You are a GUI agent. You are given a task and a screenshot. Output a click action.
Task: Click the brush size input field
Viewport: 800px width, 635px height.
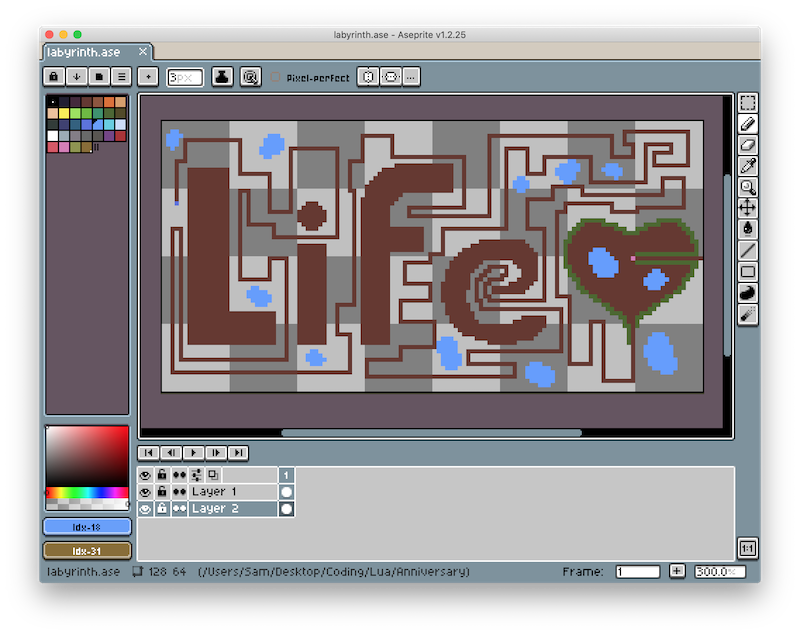[x=185, y=76]
